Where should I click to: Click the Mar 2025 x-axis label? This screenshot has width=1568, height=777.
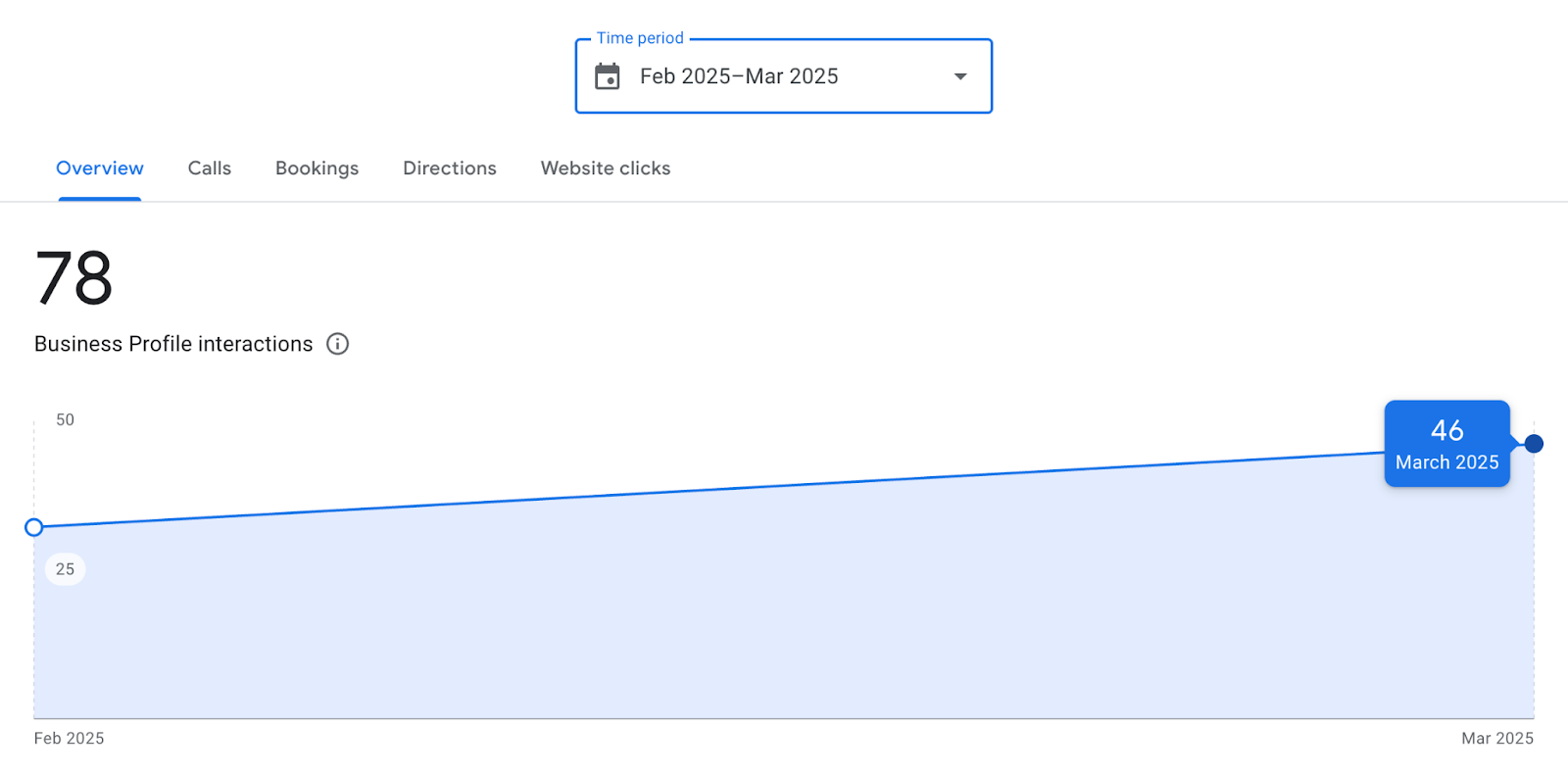[x=1497, y=739]
